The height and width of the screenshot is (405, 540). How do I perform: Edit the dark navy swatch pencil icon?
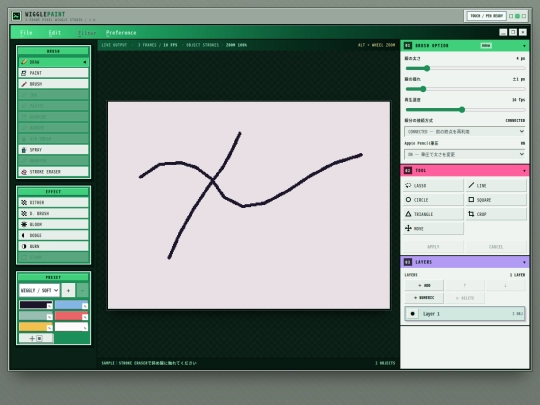[50, 306]
